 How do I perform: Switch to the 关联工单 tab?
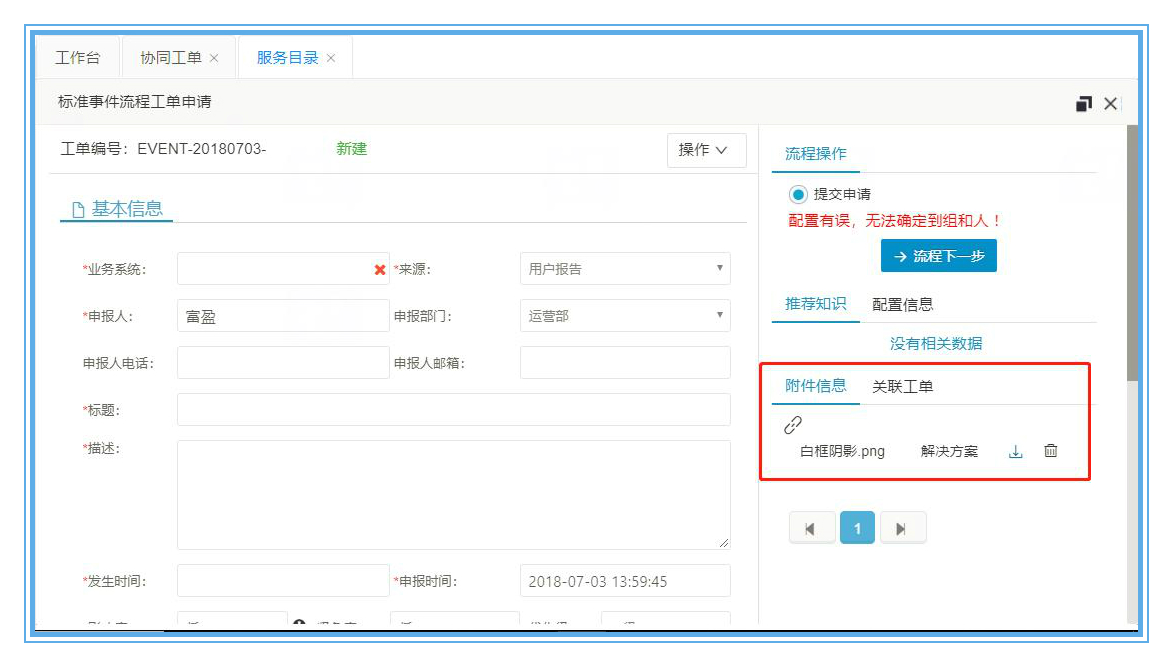902,387
